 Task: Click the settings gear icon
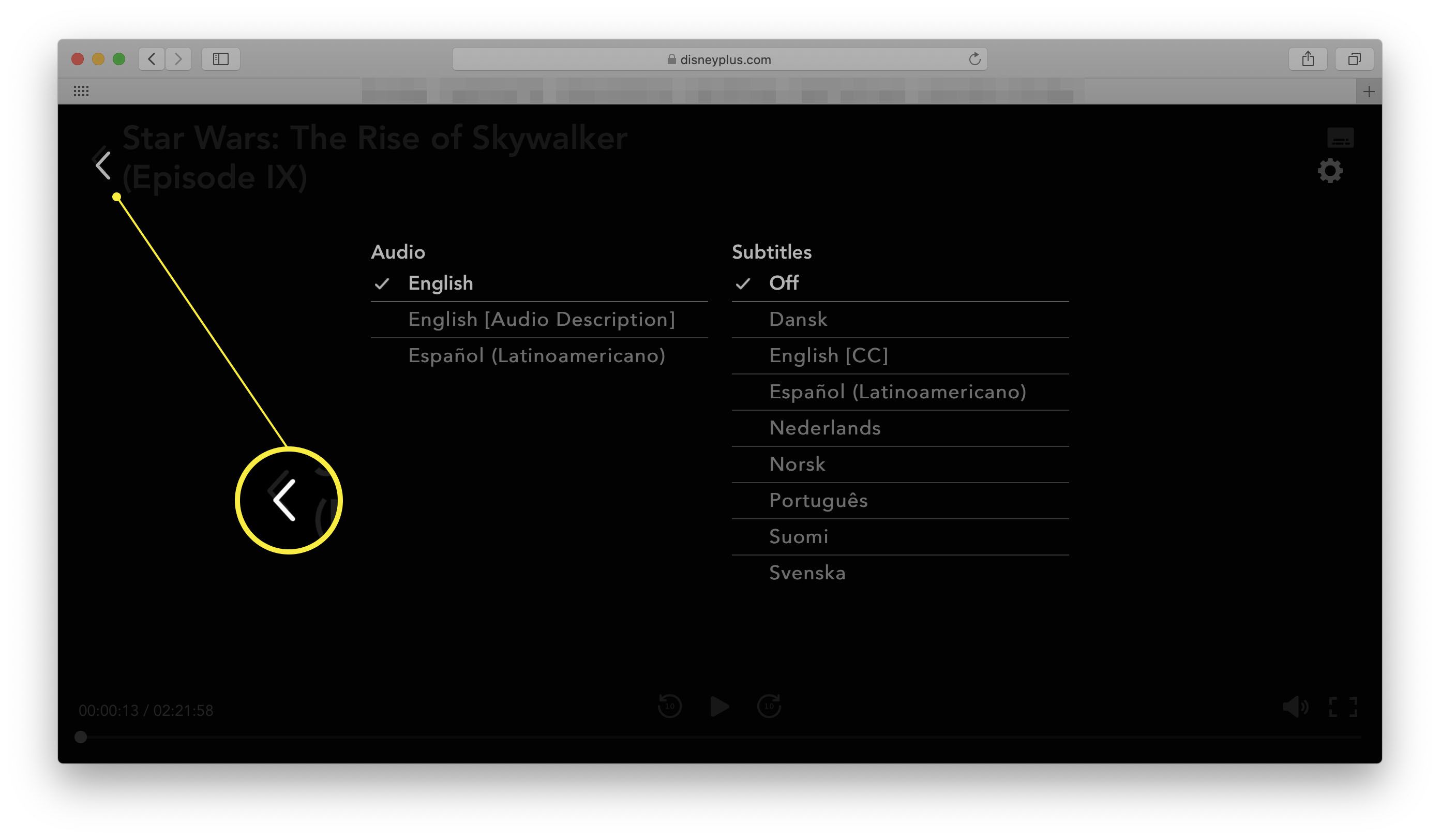click(1331, 171)
